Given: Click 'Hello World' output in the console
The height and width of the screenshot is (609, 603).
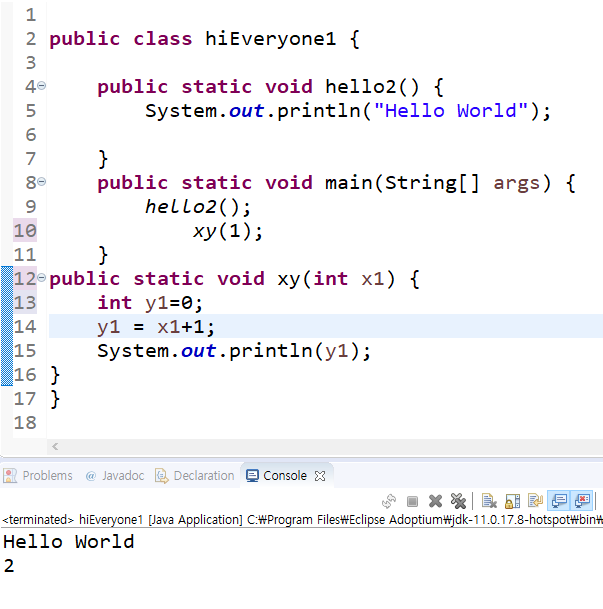Looking at the screenshot, I should point(69,542).
